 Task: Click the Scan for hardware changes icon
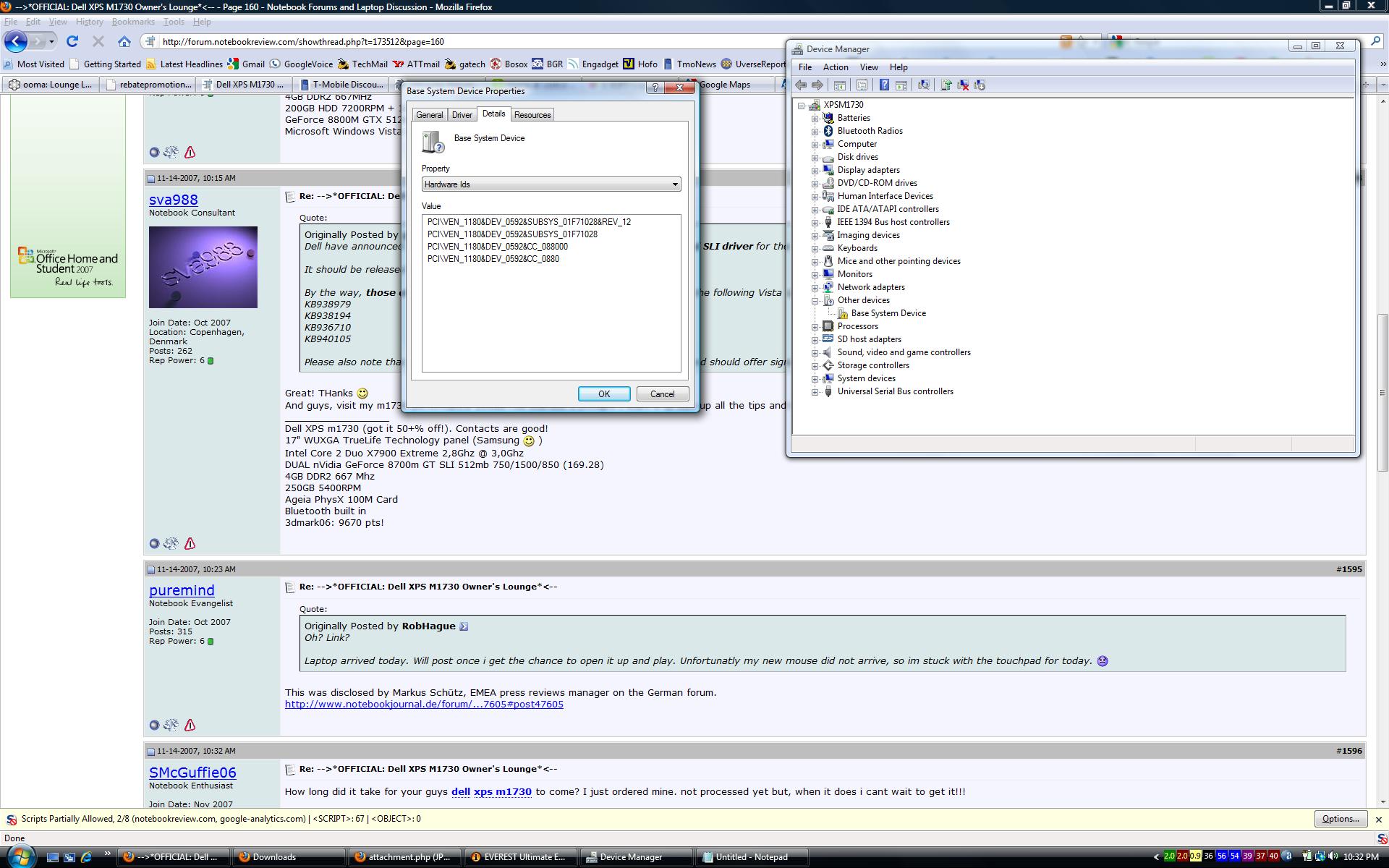tap(924, 85)
